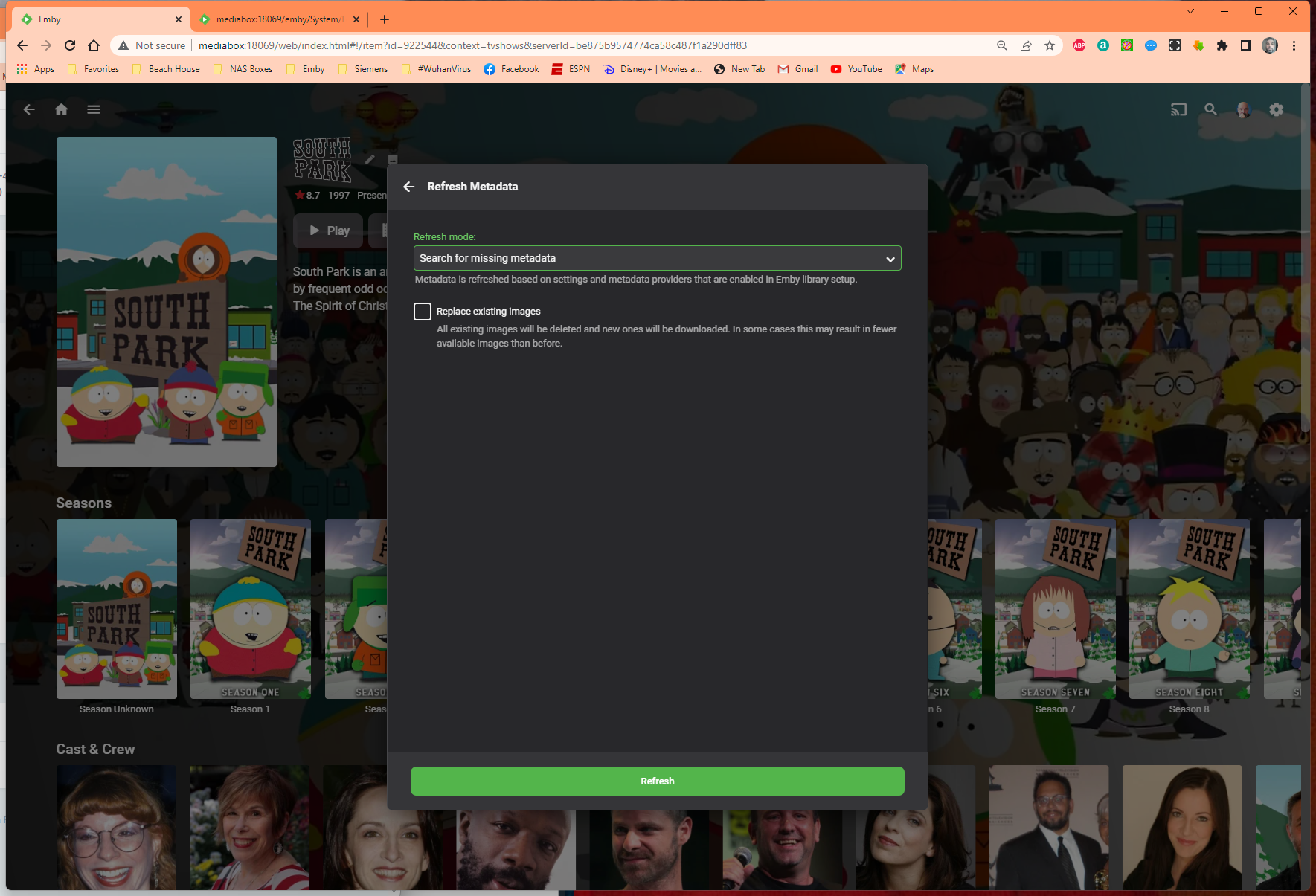The image size is (1316, 896).
Task: Open the Facebook bookmark
Action: pyautogui.click(x=511, y=69)
